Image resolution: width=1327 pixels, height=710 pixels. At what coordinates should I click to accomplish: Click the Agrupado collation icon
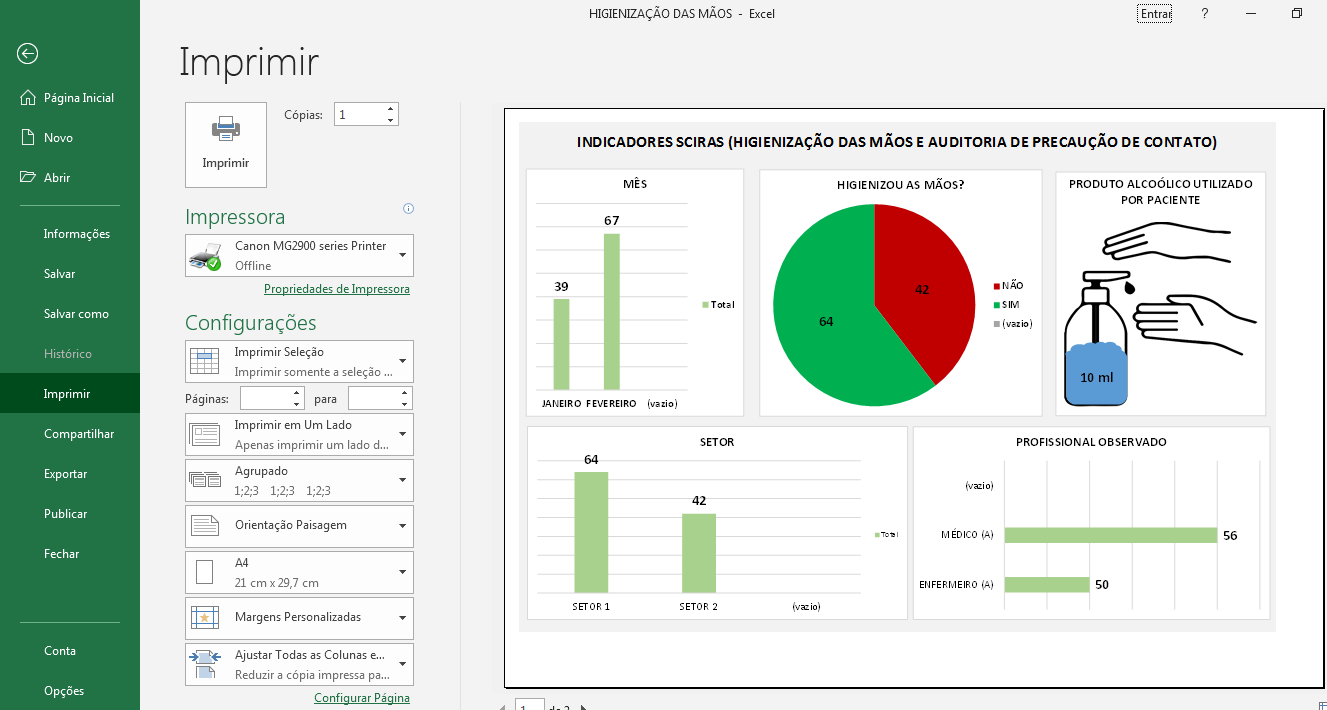203,480
